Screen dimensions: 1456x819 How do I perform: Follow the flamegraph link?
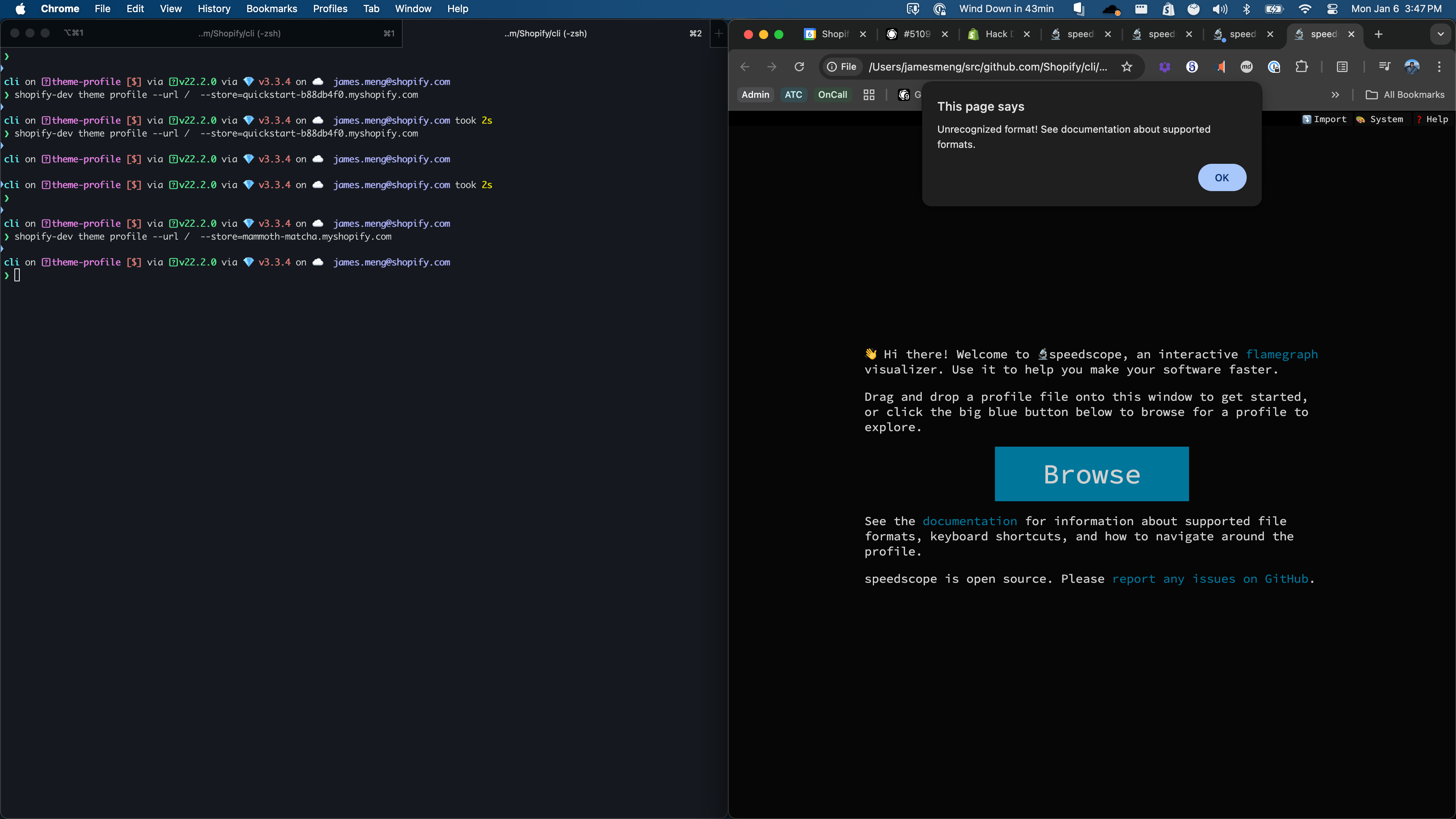(x=1281, y=355)
